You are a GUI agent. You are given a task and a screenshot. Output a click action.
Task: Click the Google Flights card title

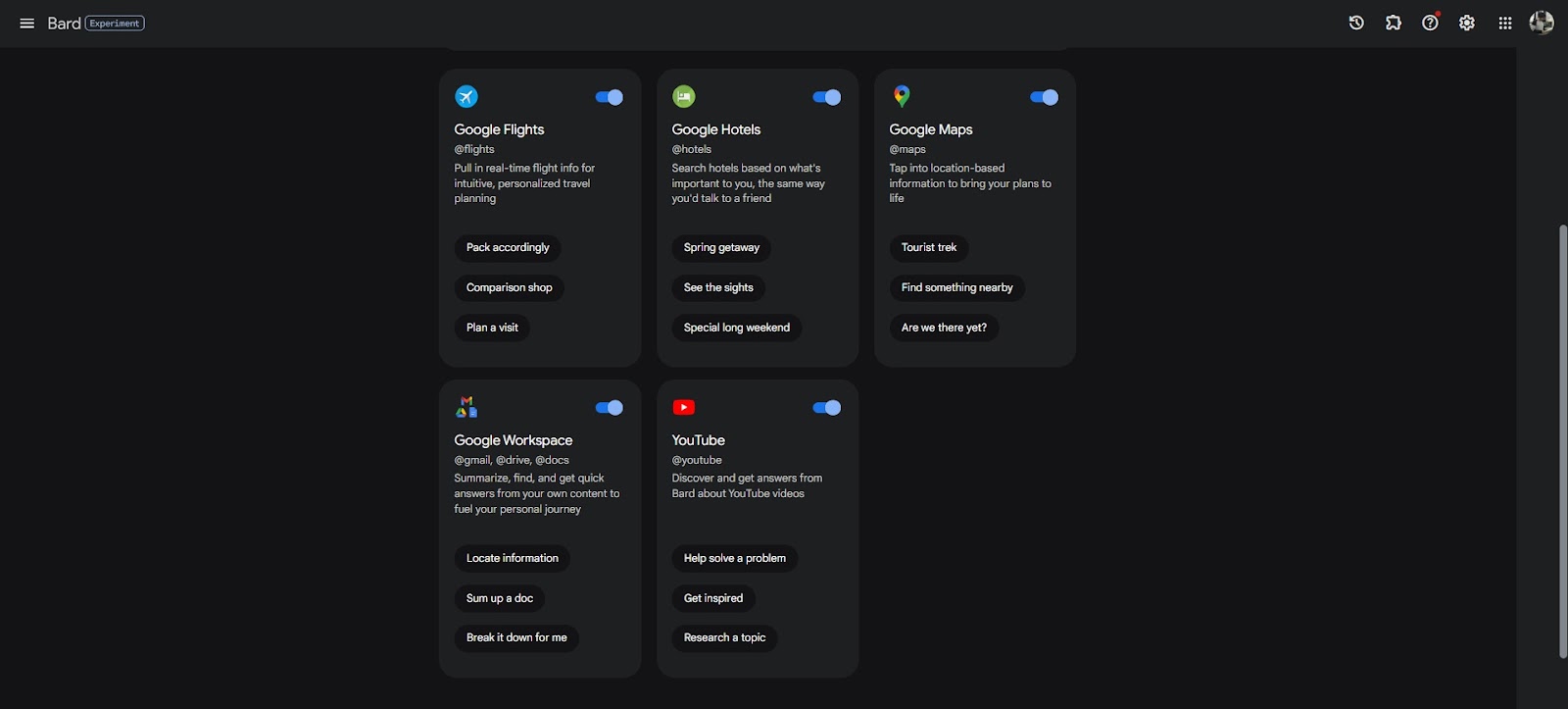click(x=499, y=129)
